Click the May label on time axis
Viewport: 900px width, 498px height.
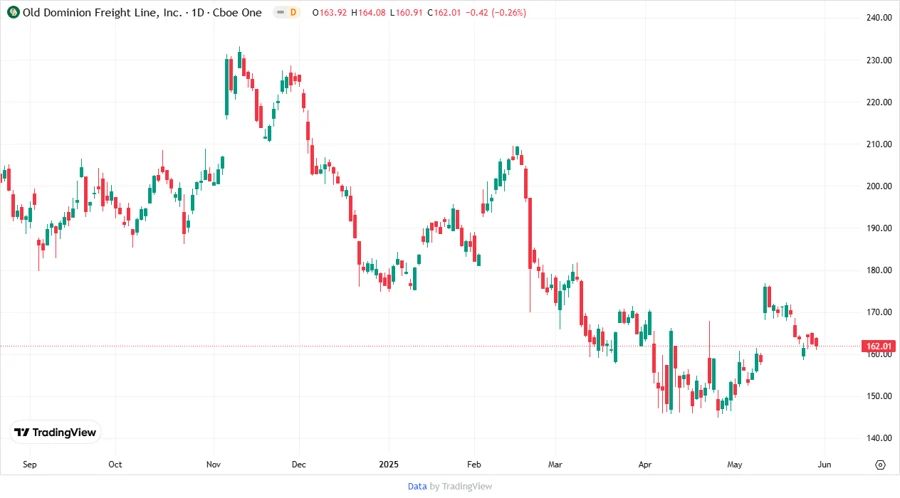click(735, 464)
